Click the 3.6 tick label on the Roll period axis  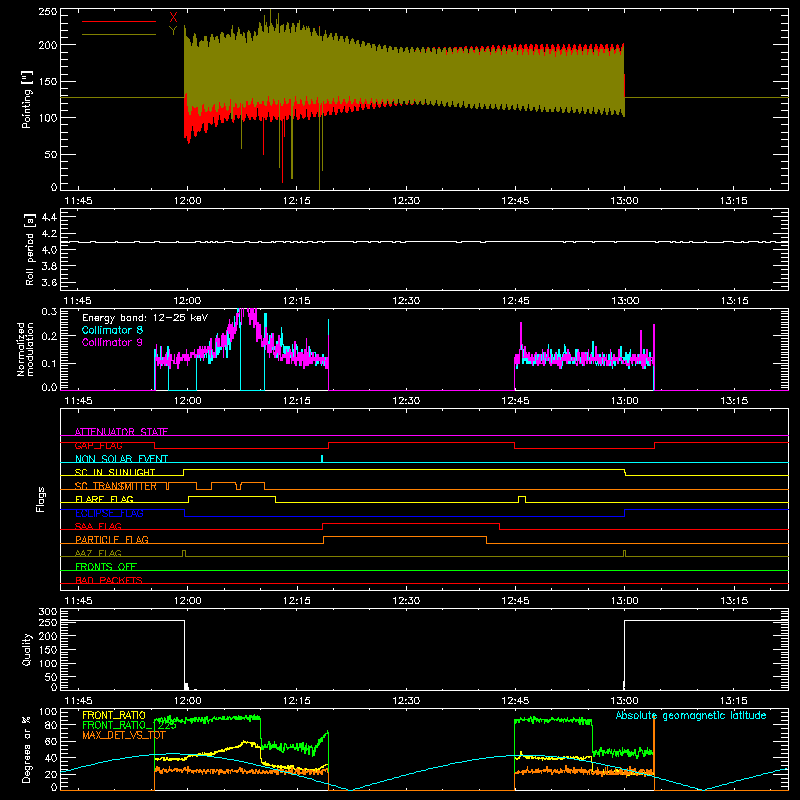[49, 282]
